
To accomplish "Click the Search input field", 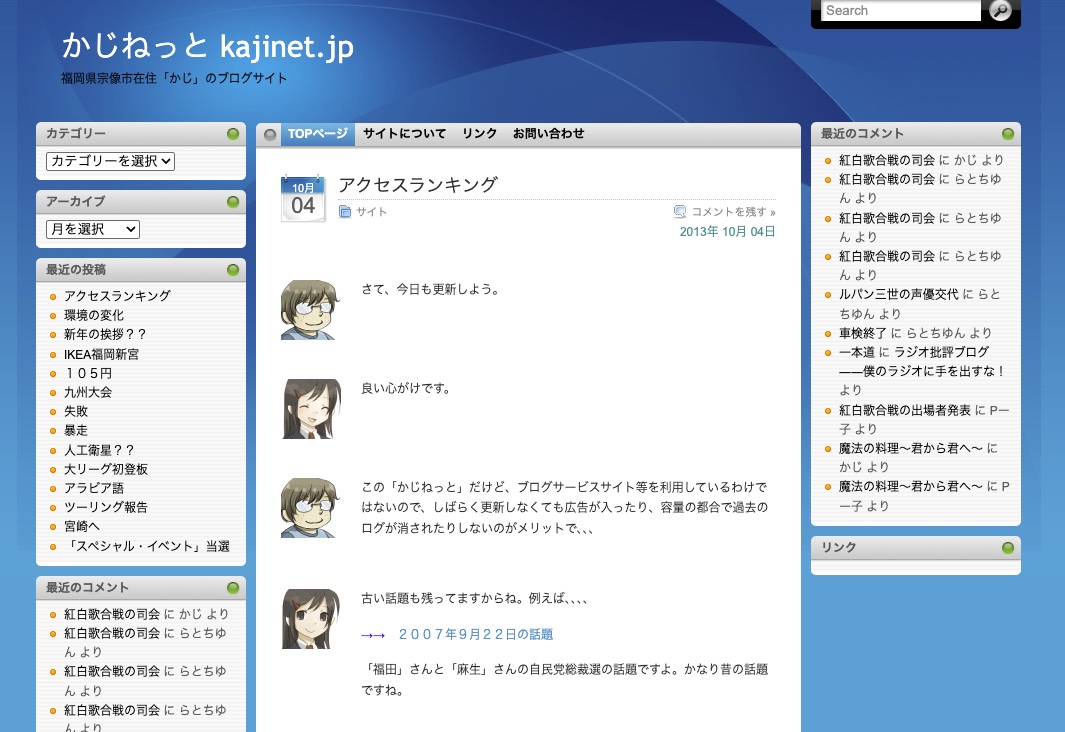I will (900, 11).
